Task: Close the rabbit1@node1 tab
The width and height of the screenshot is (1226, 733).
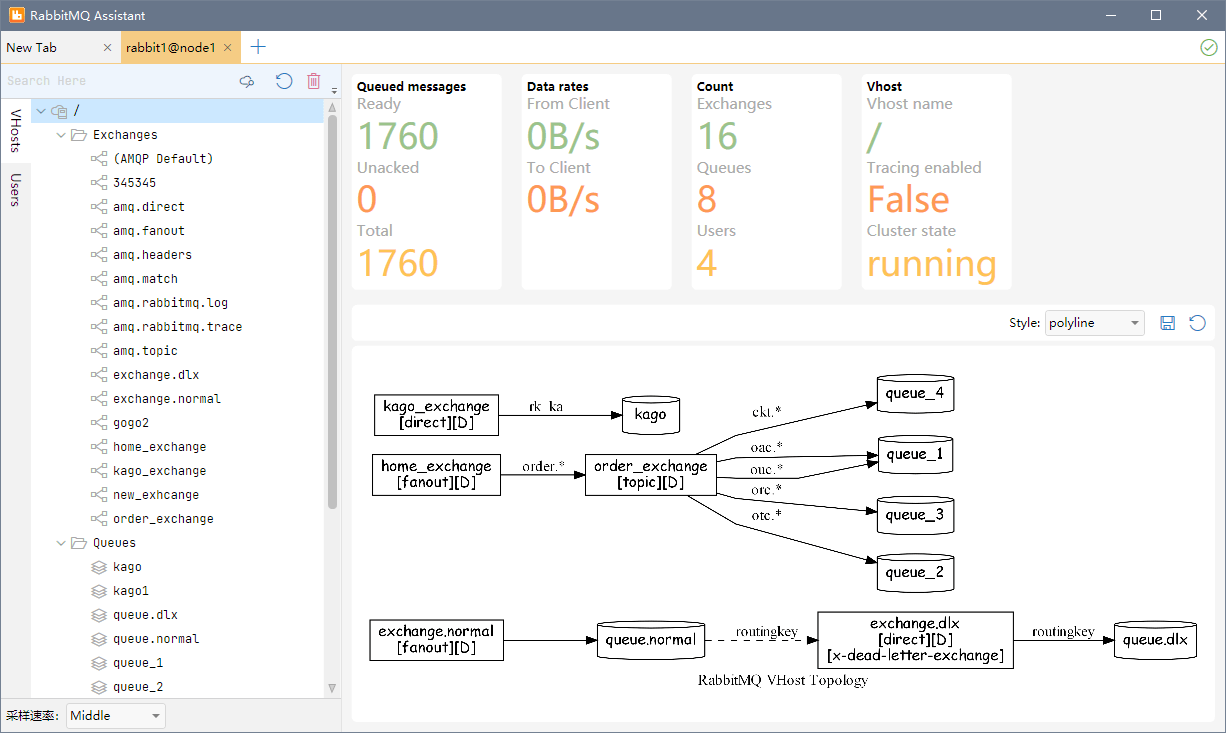Action: pyautogui.click(x=228, y=47)
